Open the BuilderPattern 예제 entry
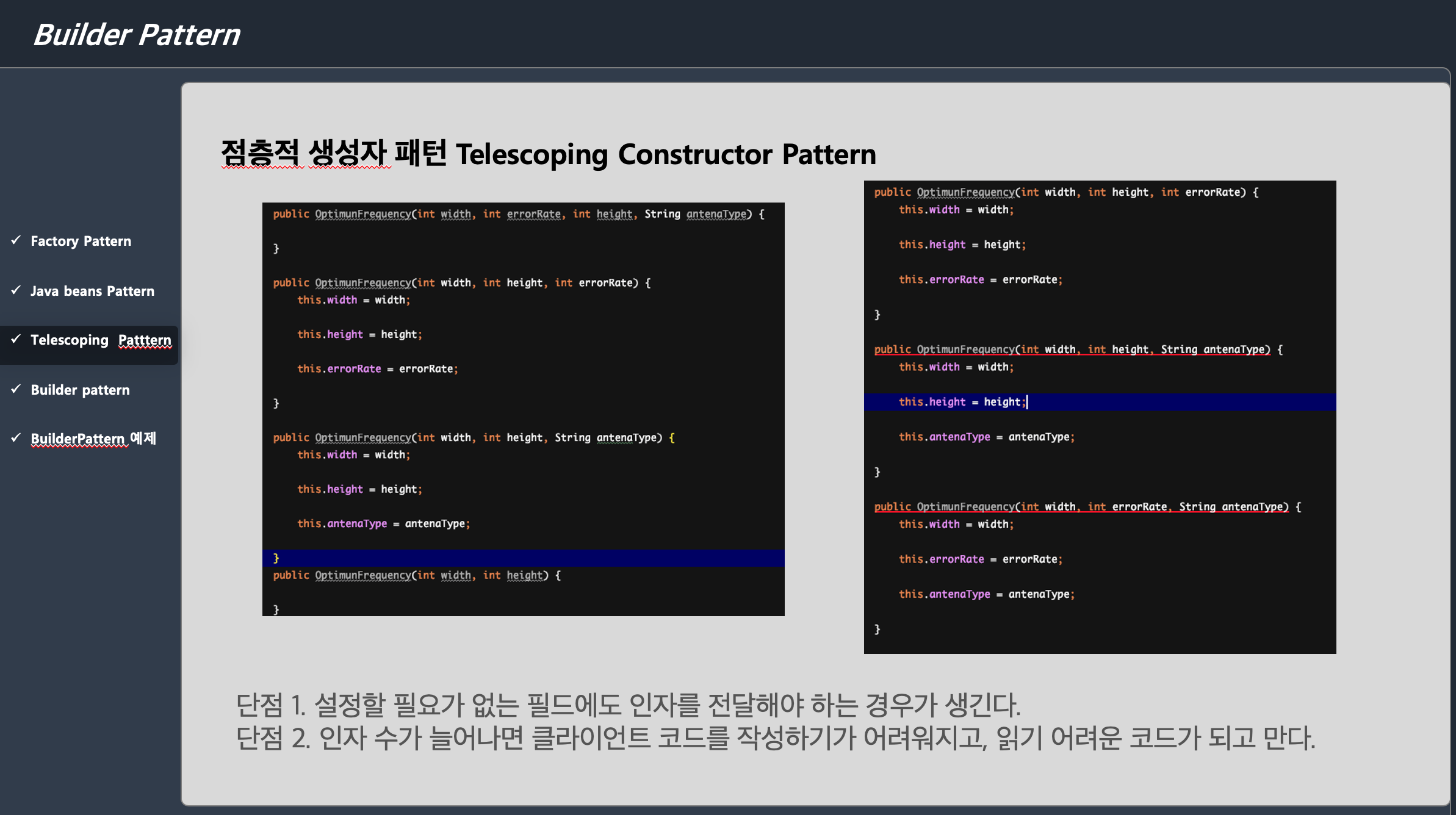Image resolution: width=1456 pixels, height=815 pixels. pyautogui.click(x=93, y=439)
